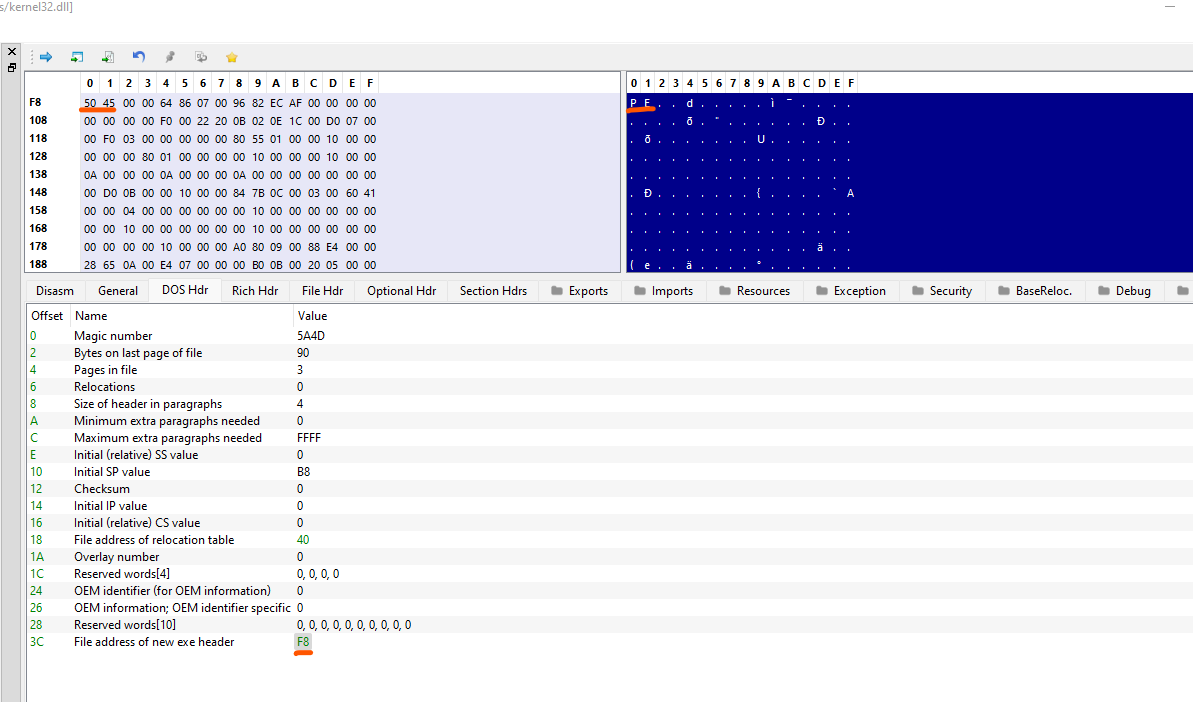
Task: Click the gray pushpin icon
Action: point(170,57)
